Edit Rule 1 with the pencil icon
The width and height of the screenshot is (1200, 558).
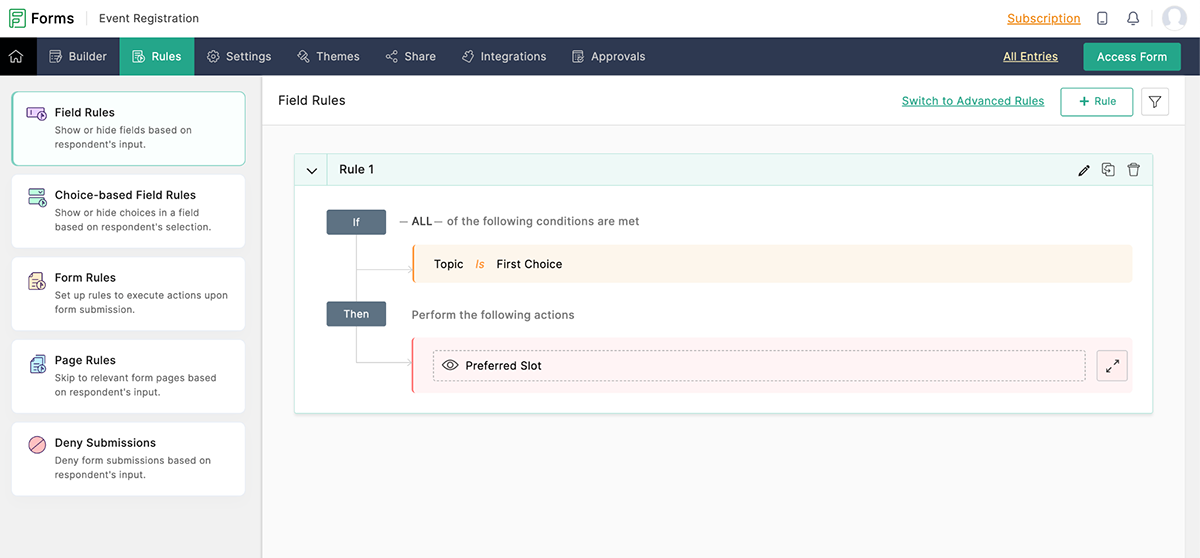[1084, 170]
